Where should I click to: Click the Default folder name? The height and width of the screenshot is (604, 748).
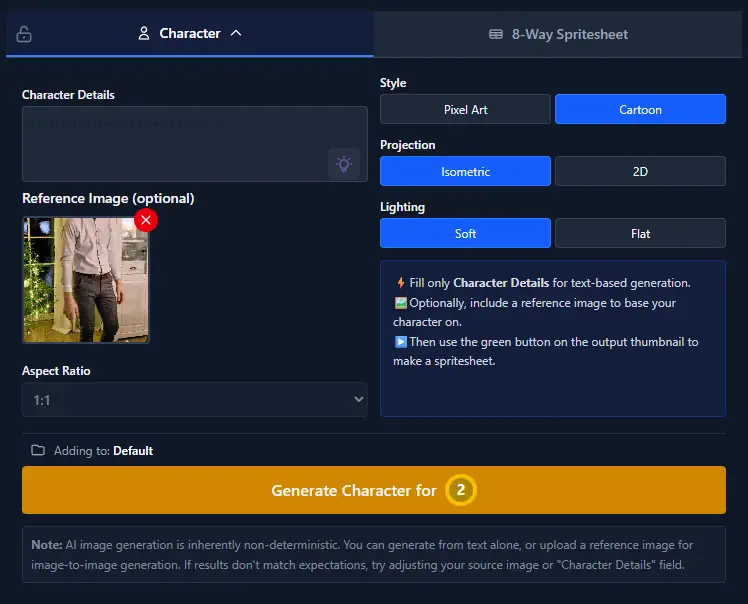(133, 451)
